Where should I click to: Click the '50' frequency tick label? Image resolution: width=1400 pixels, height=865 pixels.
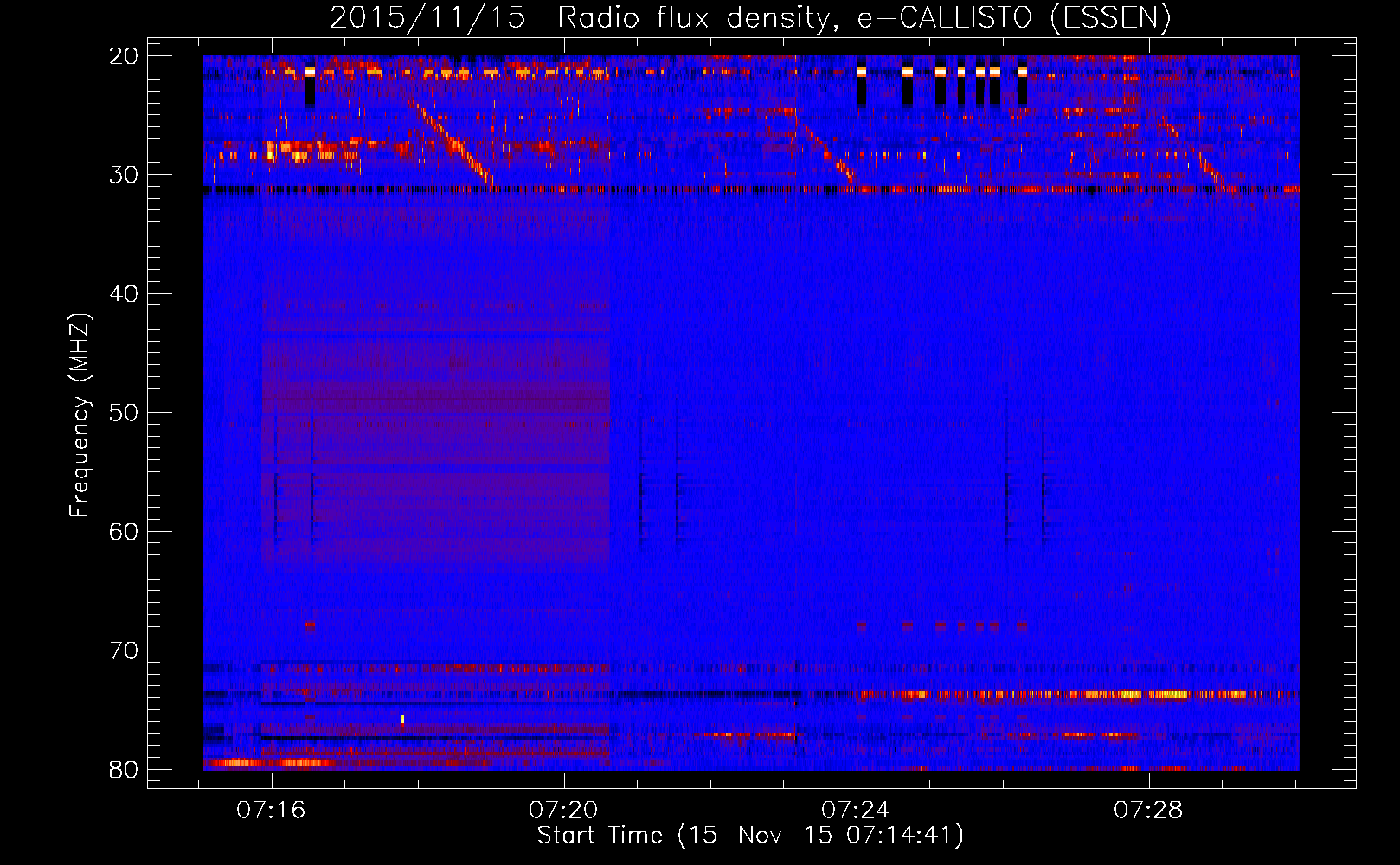point(125,413)
